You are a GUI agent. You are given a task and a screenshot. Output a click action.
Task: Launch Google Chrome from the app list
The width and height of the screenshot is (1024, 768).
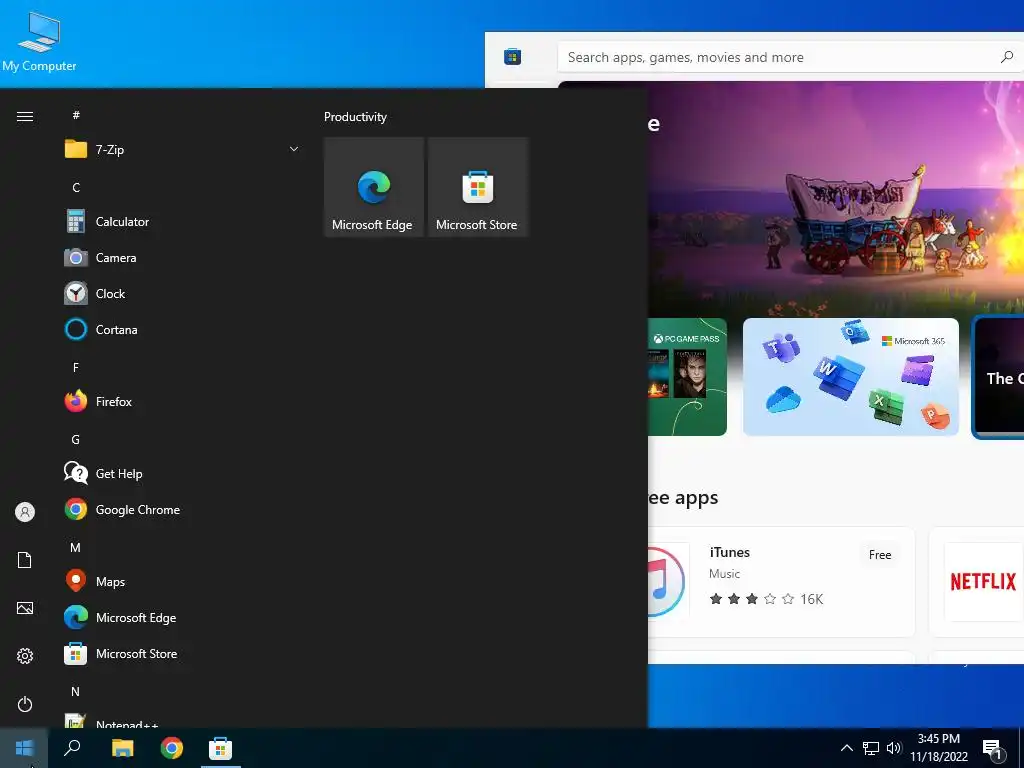[182, 509]
